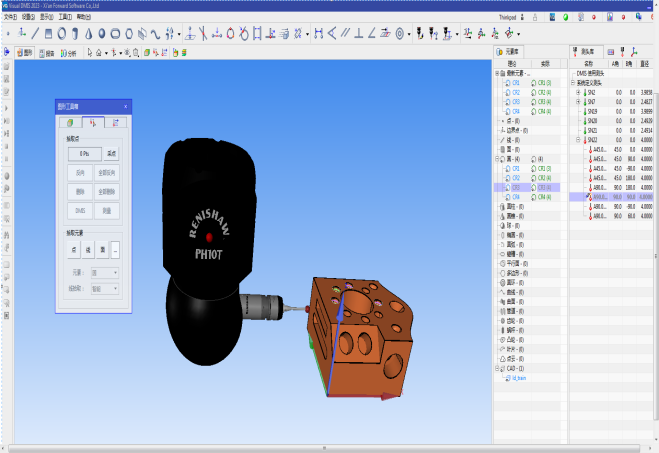Select the Cone feature tool
This screenshot has width=659, height=453.
[88, 34]
